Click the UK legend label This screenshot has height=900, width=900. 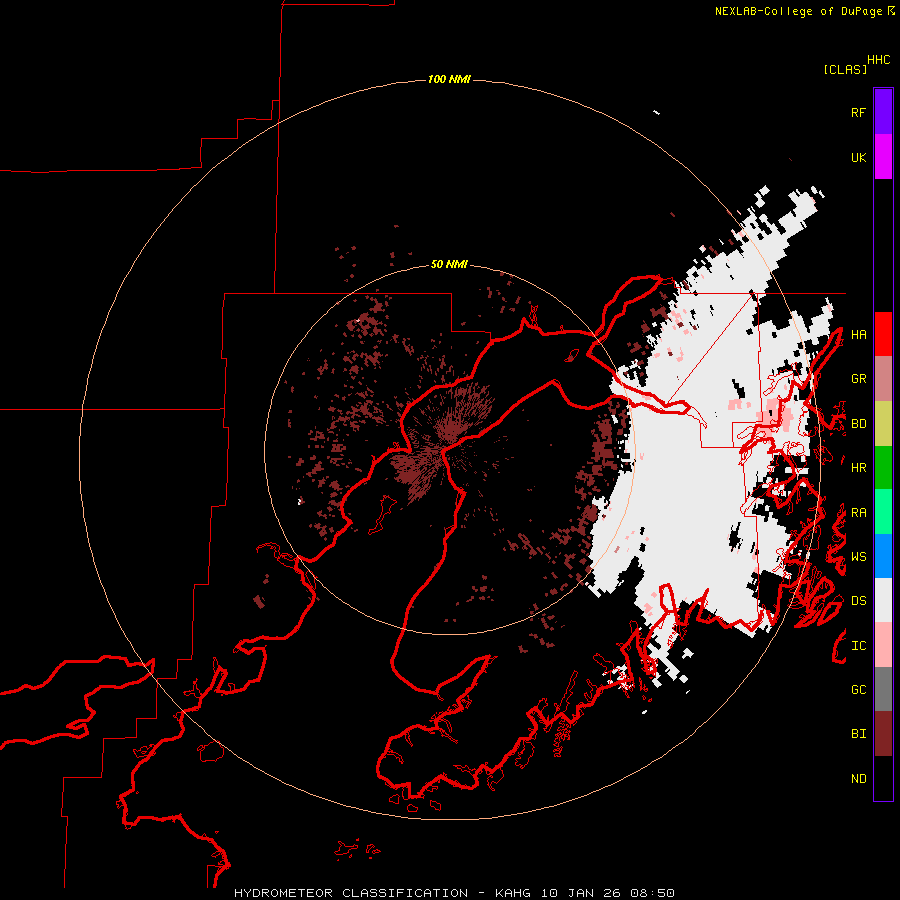pyautogui.click(x=858, y=157)
